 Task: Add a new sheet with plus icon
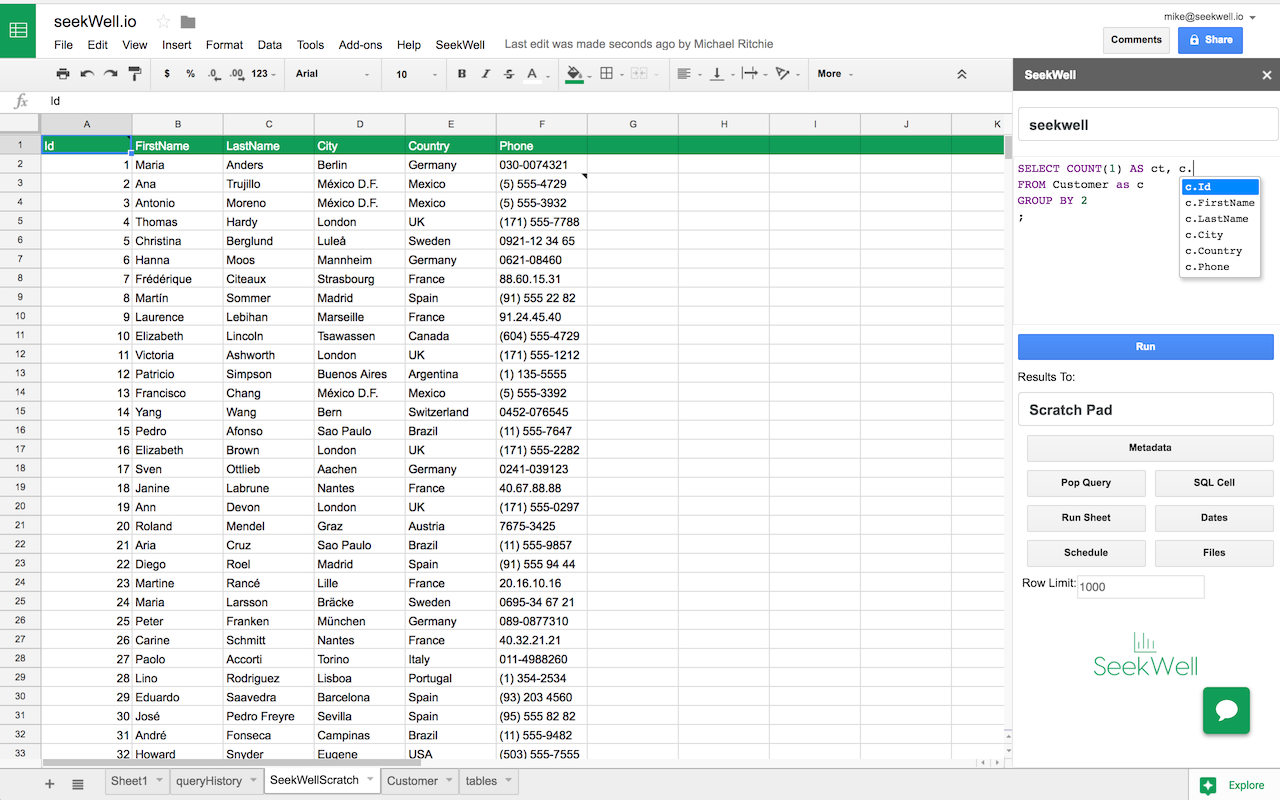tap(50, 784)
